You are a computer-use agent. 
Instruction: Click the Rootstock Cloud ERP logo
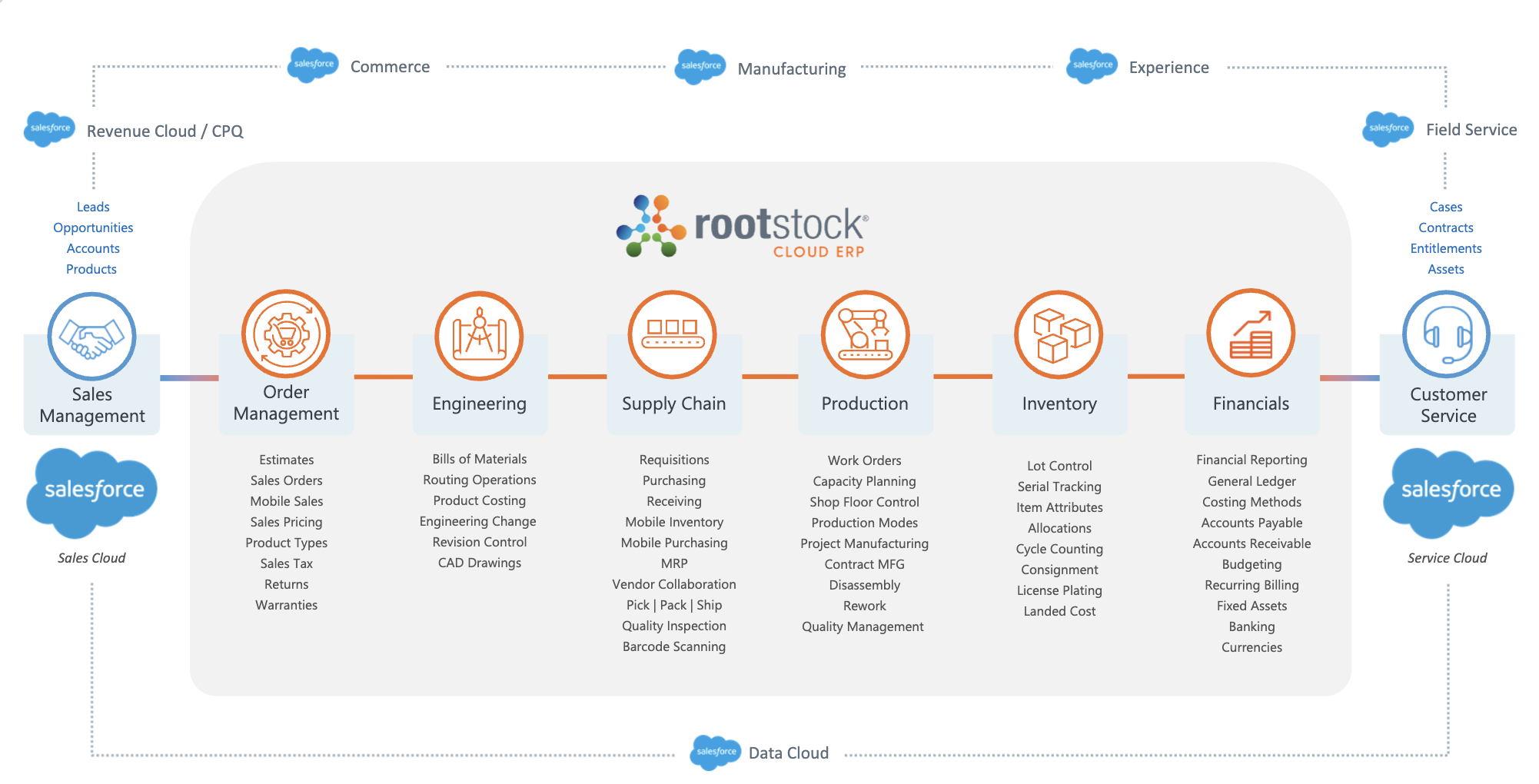(x=743, y=226)
